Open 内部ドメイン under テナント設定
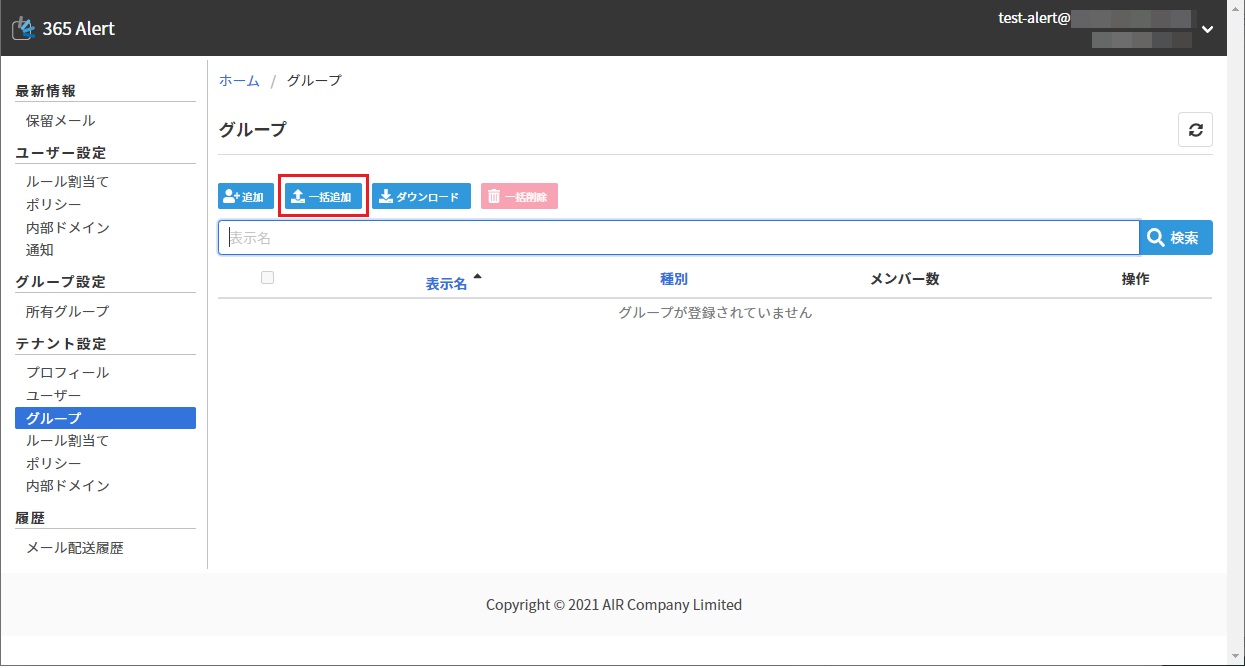1245x668 pixels. tap(67, 486)
